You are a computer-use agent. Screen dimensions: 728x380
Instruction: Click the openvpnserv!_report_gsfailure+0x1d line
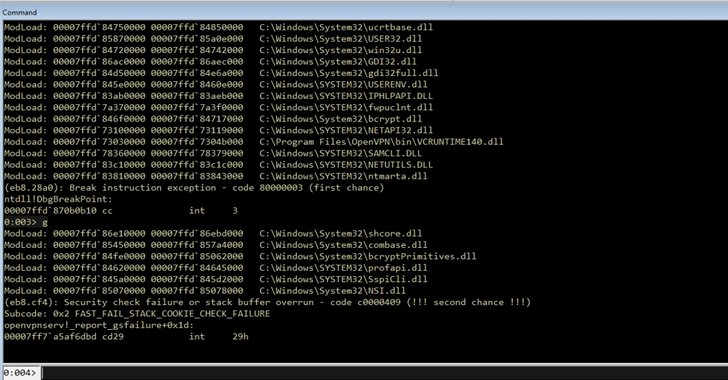pos(99,325)
